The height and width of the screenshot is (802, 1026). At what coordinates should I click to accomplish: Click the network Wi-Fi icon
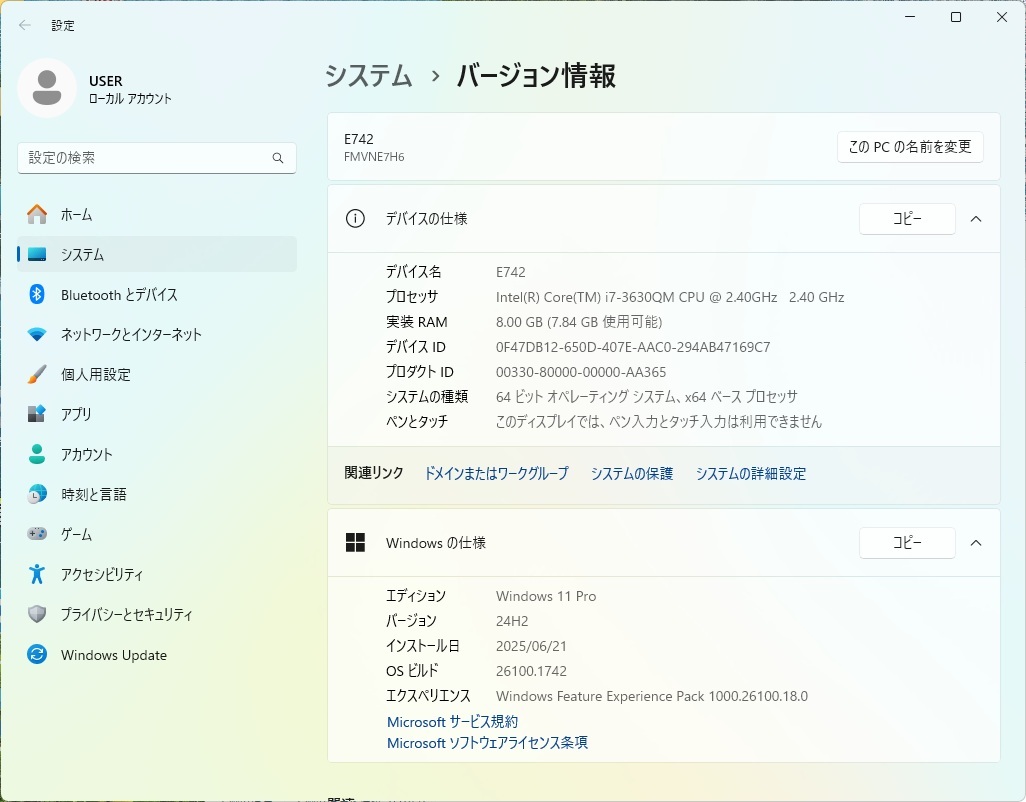coord(37,334)
